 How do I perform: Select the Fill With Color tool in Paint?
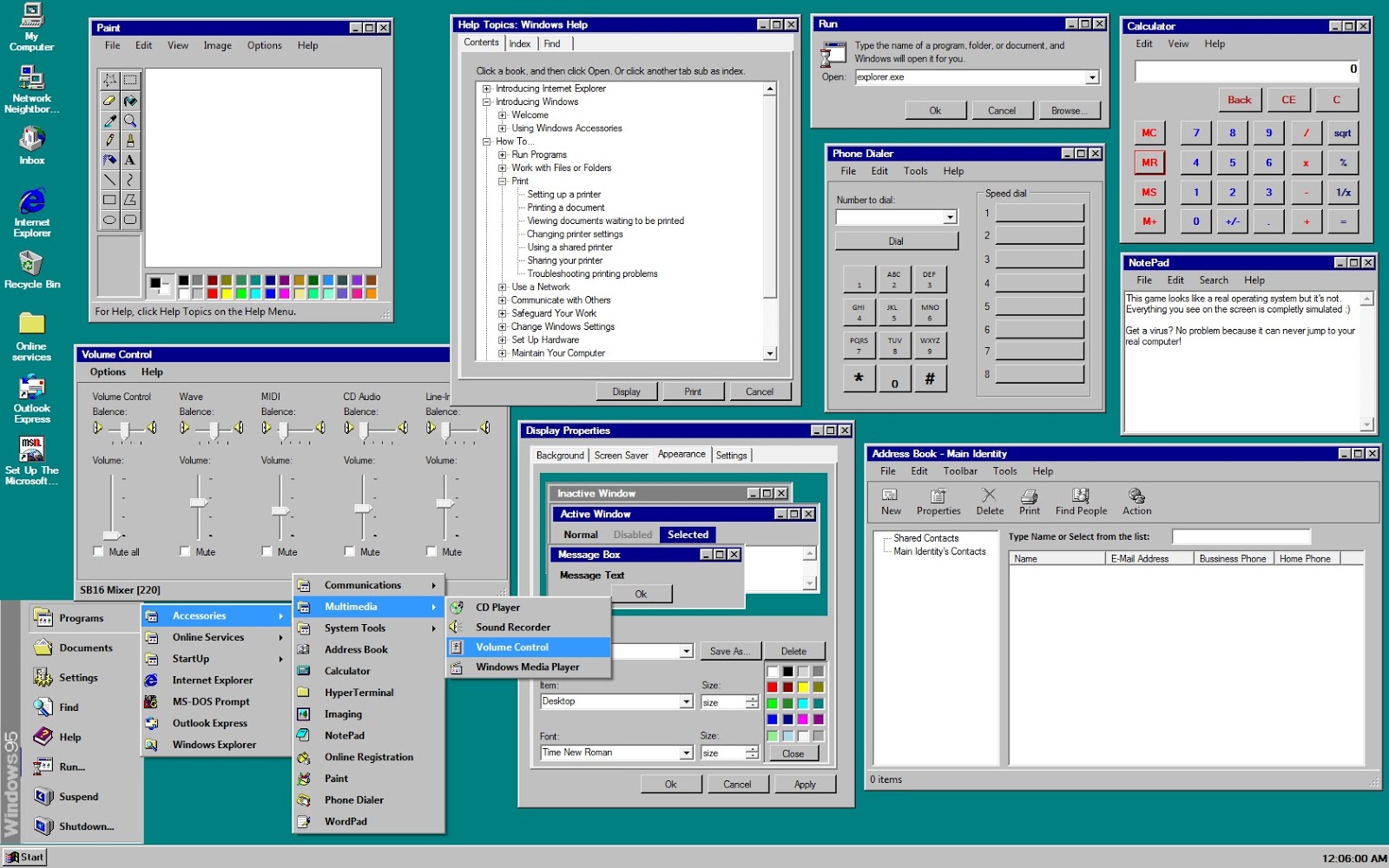coord(130,100)
